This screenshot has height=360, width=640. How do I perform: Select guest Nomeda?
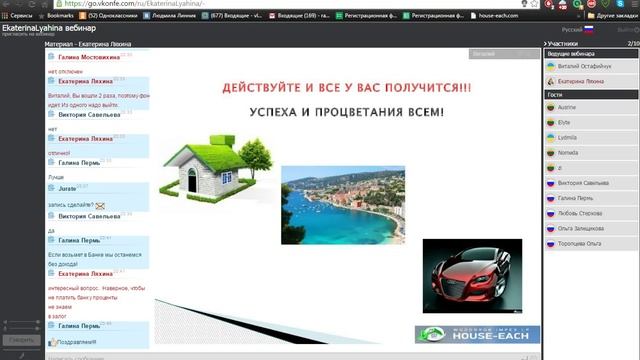[x=591, y=152]
